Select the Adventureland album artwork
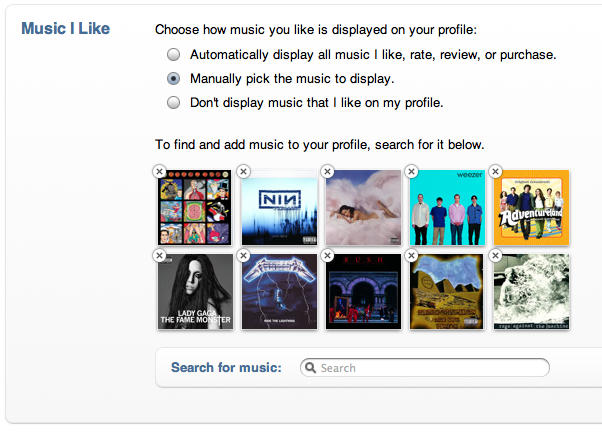This screenshot has height=434, width=602. (532, 208)
